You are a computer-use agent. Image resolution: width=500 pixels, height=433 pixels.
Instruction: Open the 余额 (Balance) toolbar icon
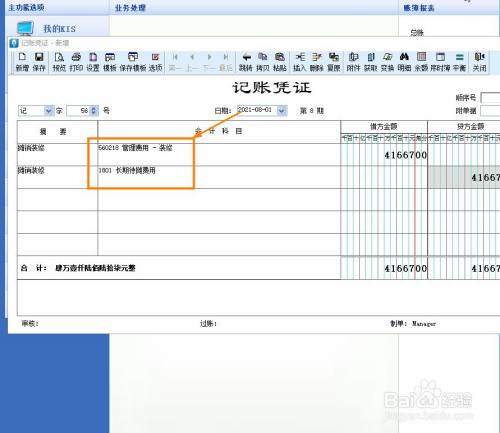(x=421, y=62)
